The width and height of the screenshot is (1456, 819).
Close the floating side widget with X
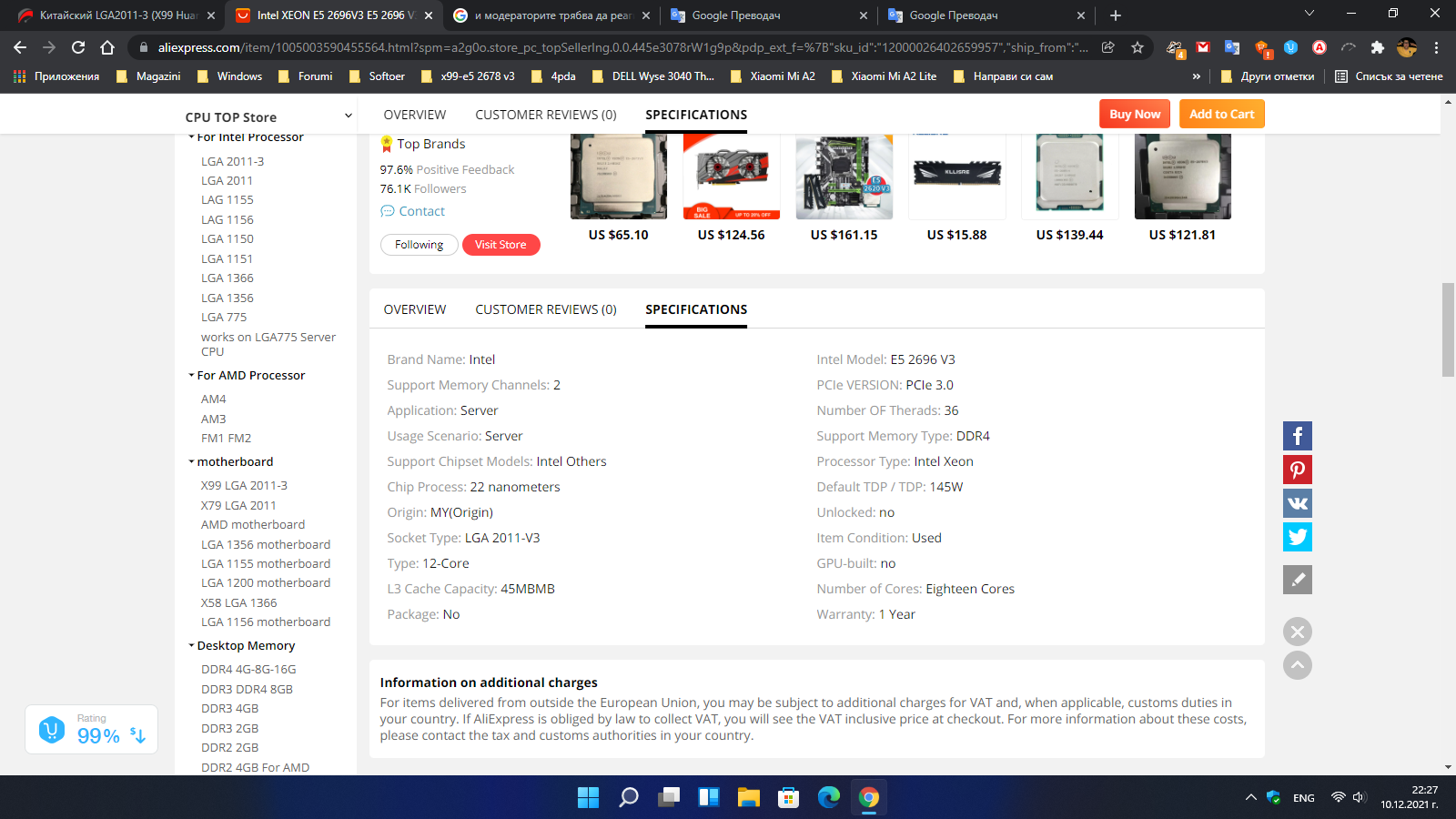(x=1298, y=632)
